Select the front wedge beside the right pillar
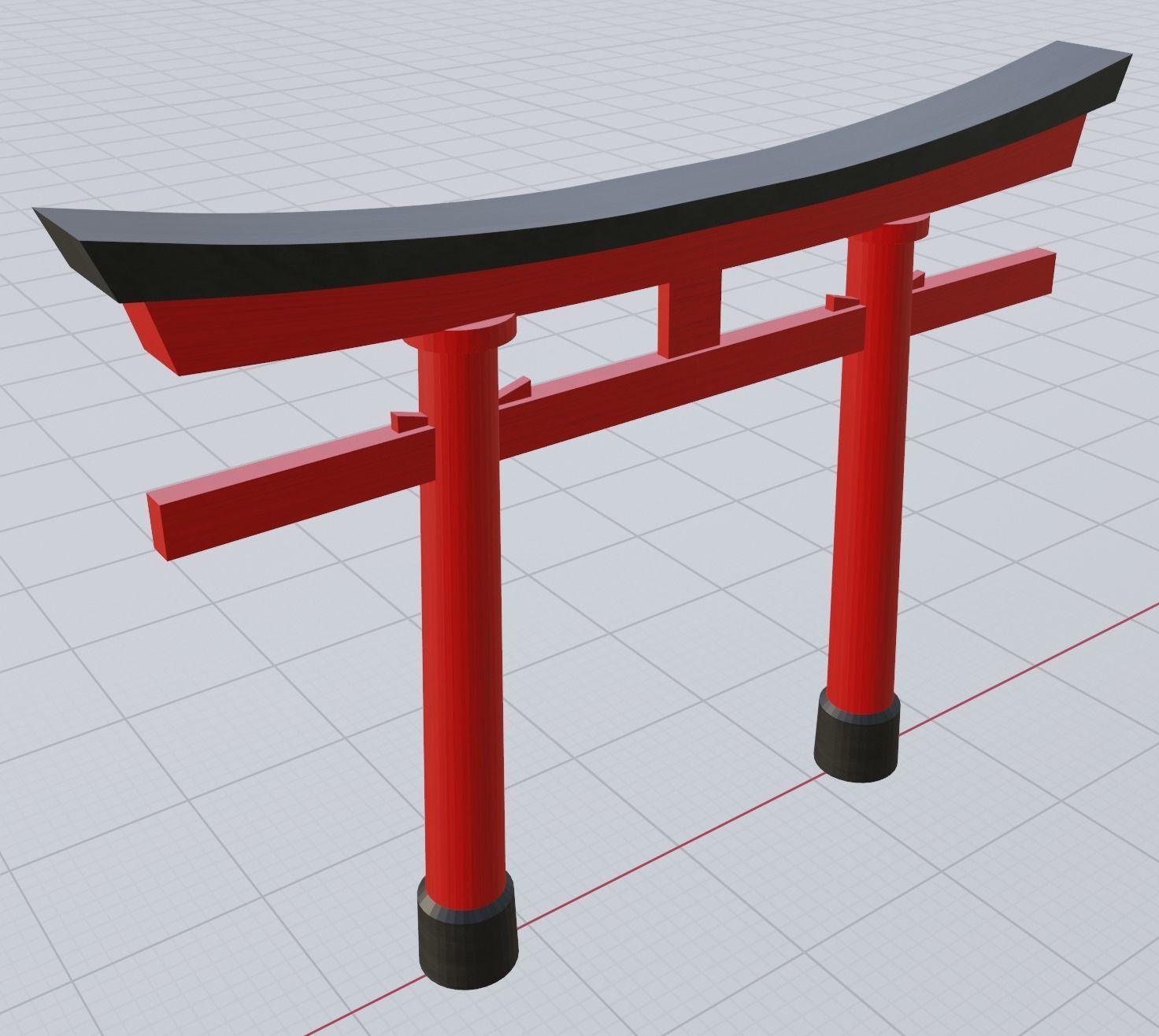This screenshot has height=1036, width=1159. 843,302
